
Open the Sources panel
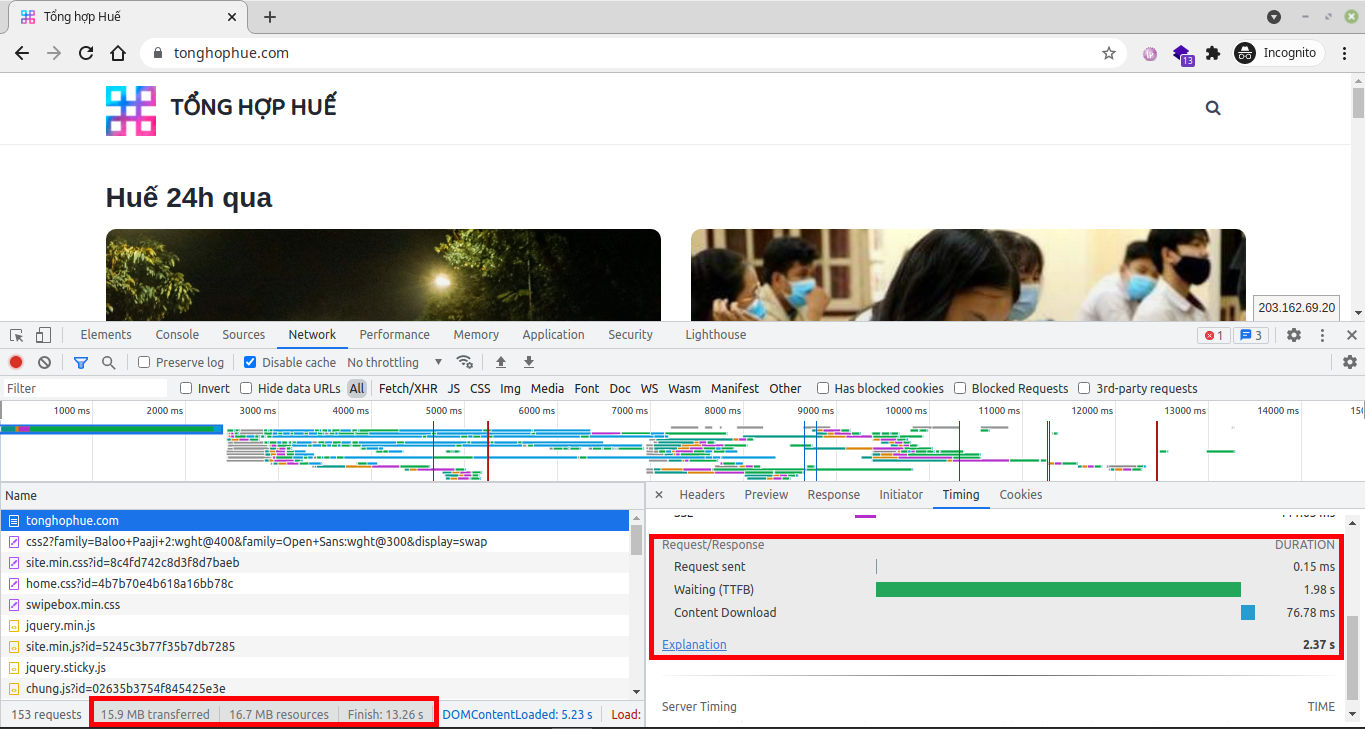pos(244,335)
